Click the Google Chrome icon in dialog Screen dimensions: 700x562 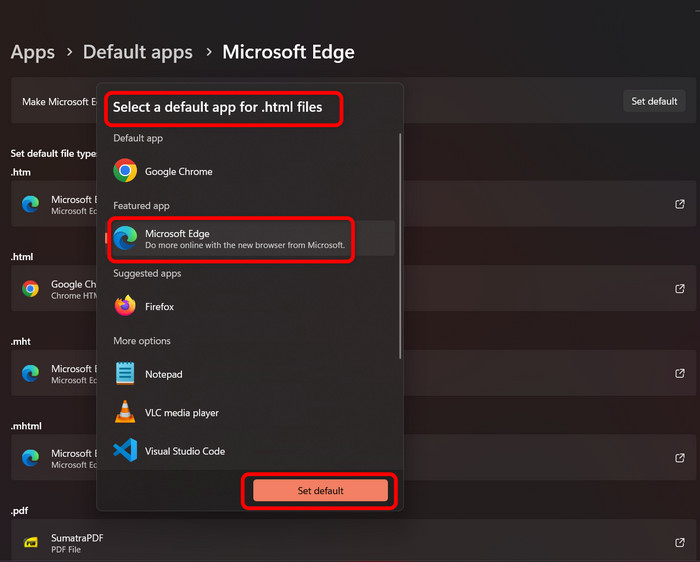(x=125, y=171)
